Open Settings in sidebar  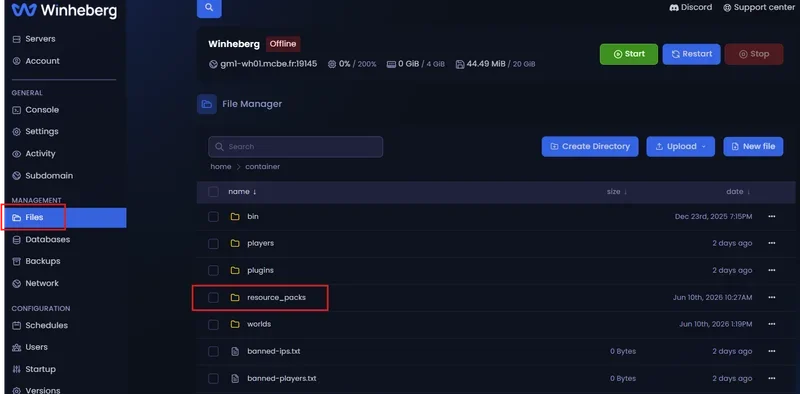pos(36,131)
